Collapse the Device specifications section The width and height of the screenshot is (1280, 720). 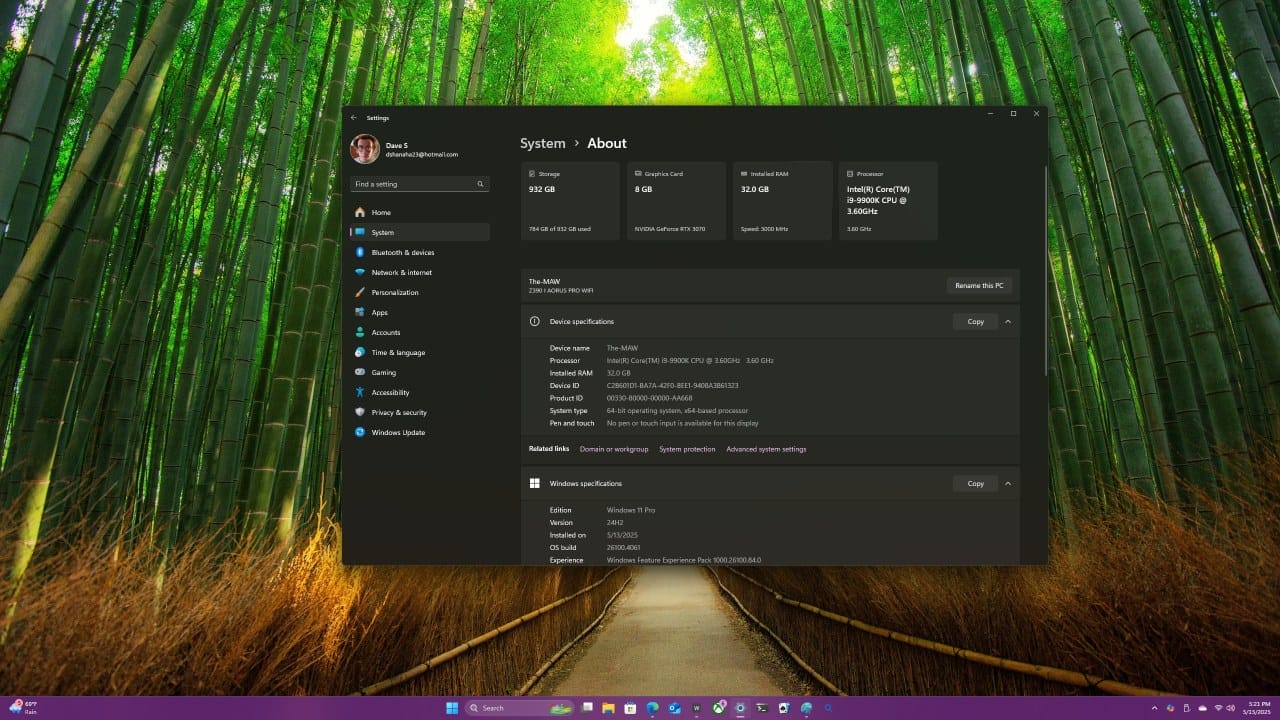pos(1008,321)
